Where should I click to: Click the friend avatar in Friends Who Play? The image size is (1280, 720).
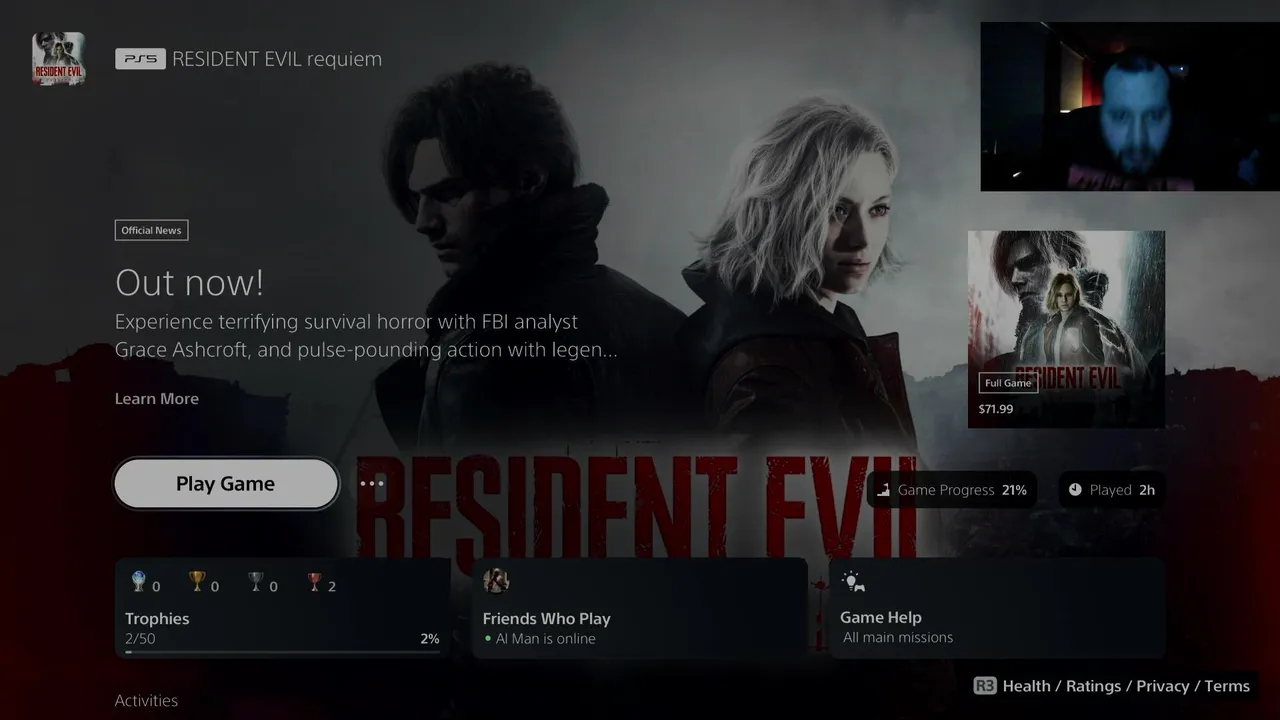pyautogui.click(x=496, y=581)
